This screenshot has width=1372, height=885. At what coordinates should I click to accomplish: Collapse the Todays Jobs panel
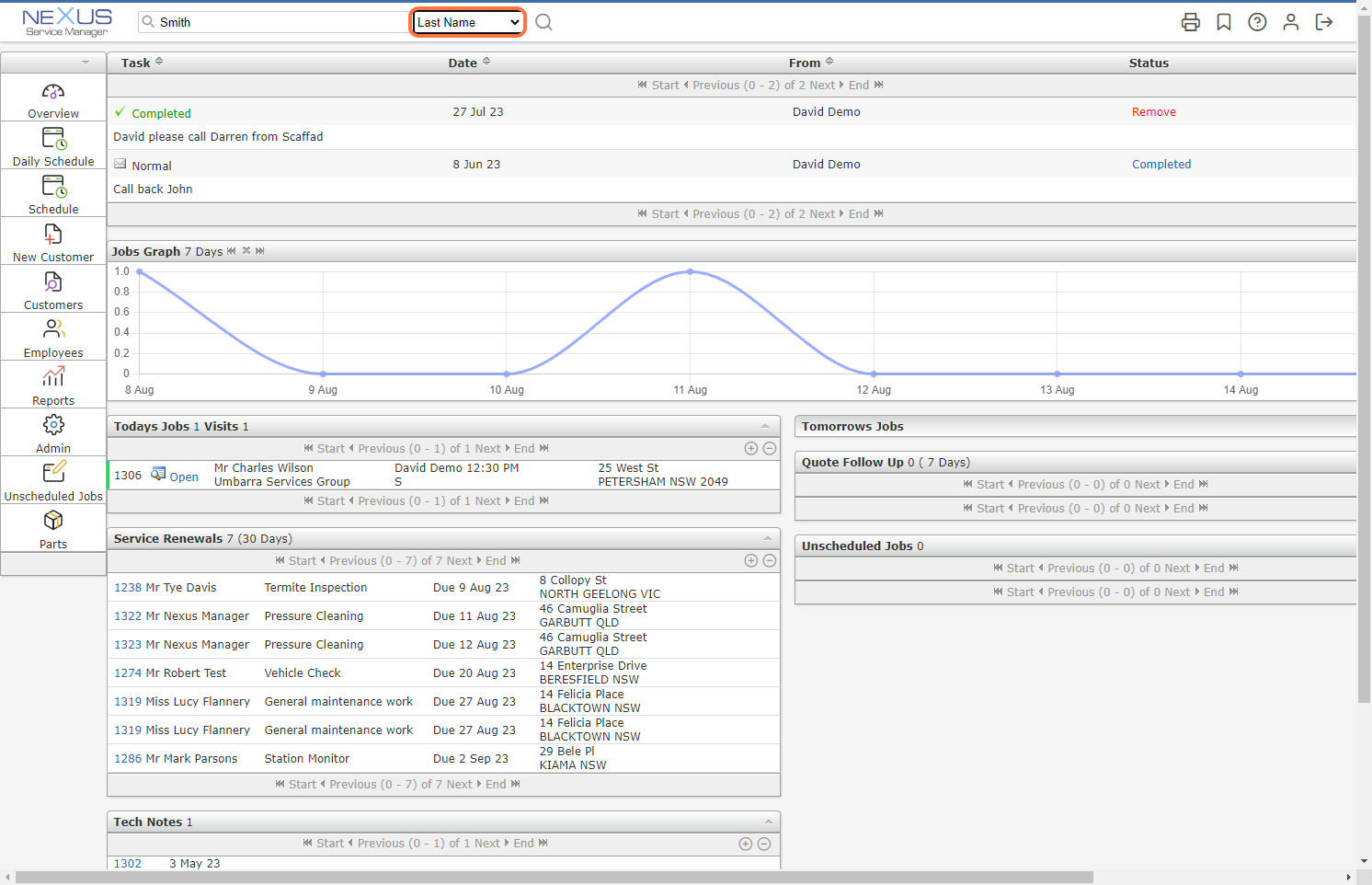765,427
